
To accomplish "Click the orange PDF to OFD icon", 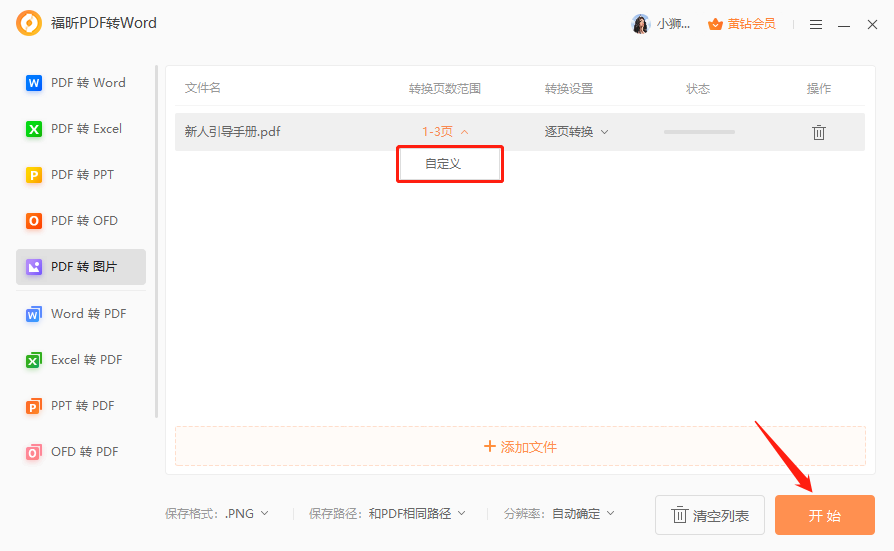I will point(34,221).
